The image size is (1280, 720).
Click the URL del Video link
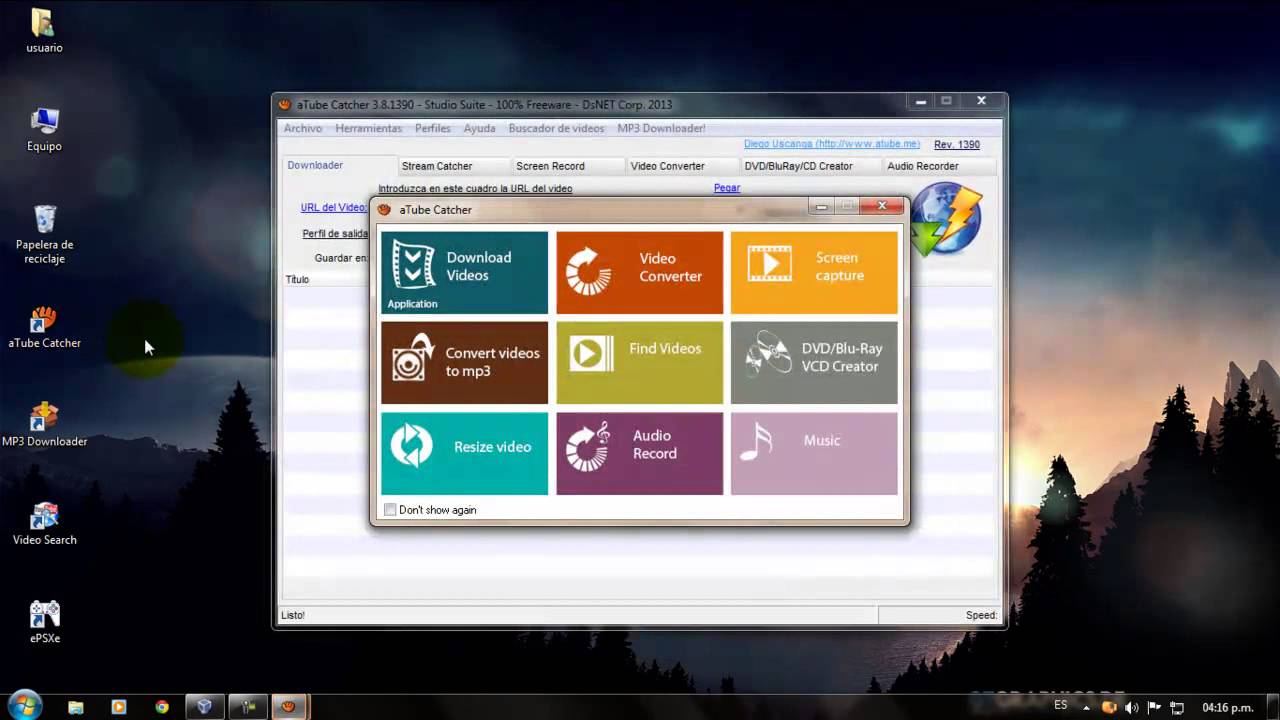point(334,208)
